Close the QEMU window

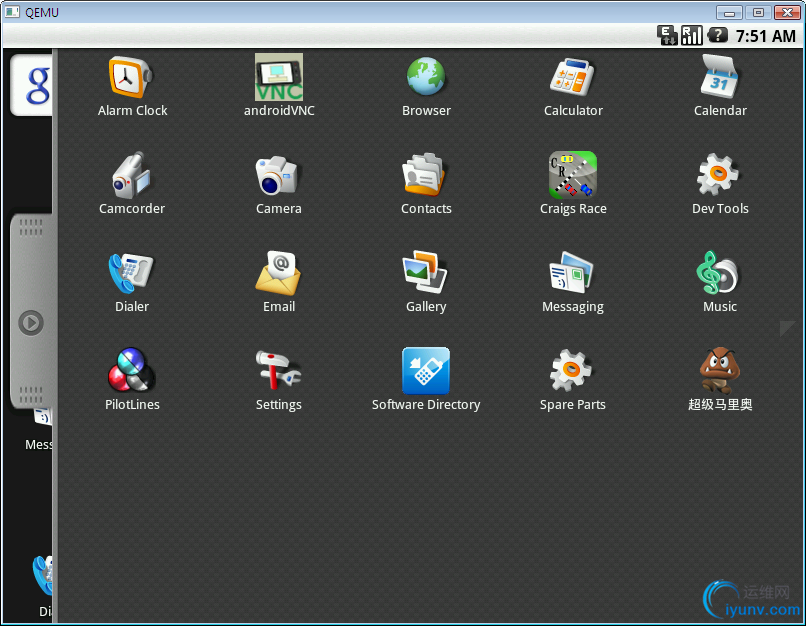(x=786, y=12)
